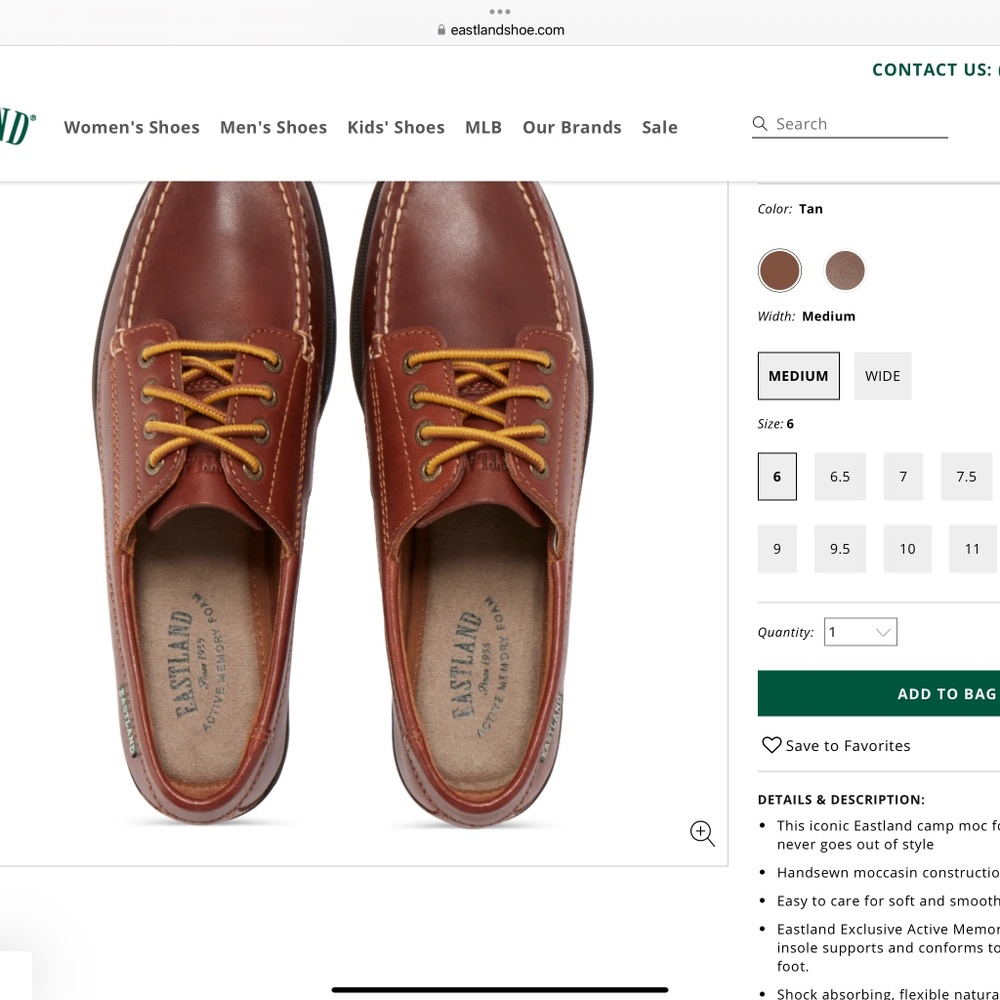Viewport: 1000px width, 1000px height.
Task: Go to the Sale section
Action: [660, 127]
